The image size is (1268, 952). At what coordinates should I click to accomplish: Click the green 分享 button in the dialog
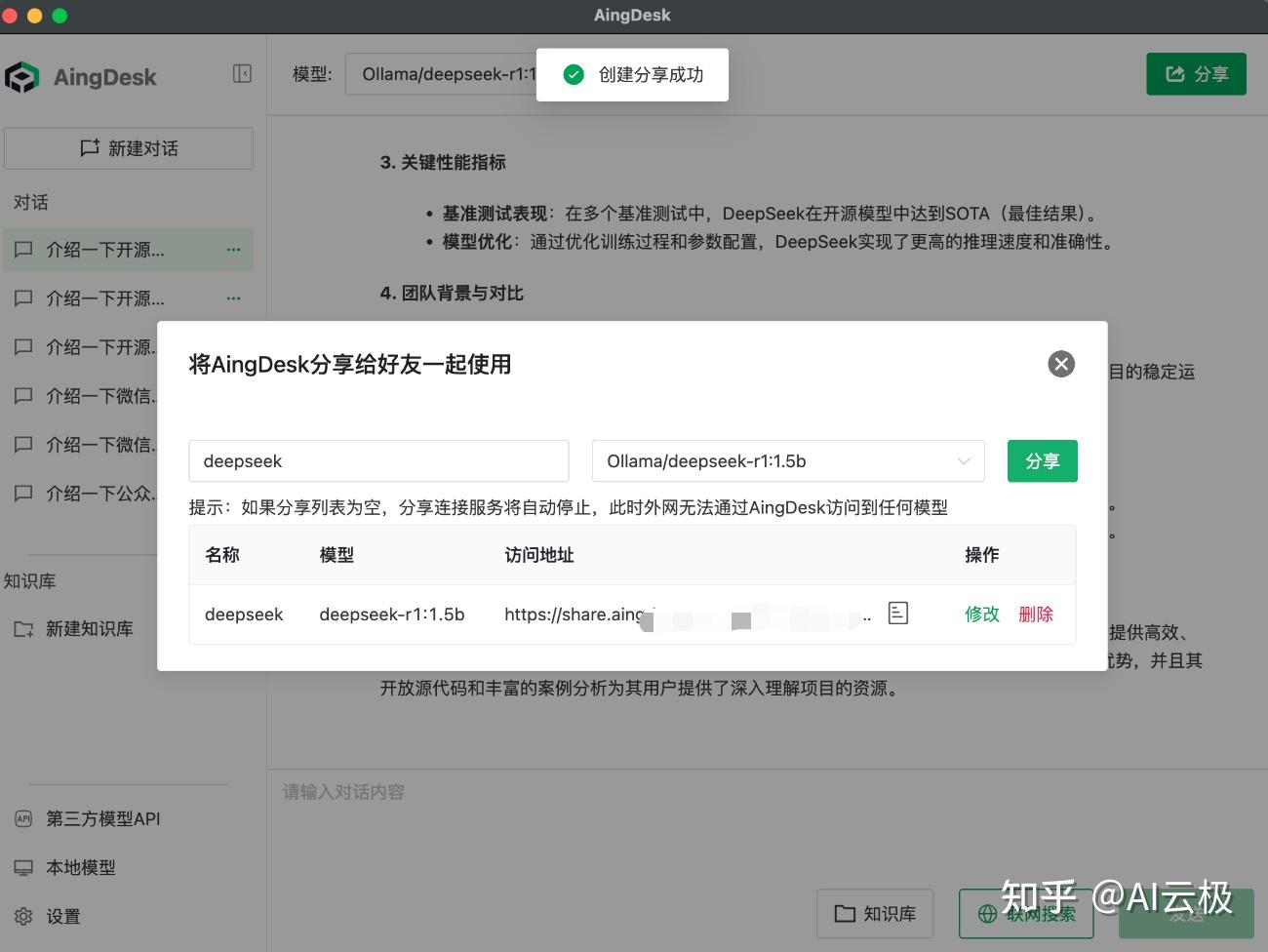coord(1042,460)
